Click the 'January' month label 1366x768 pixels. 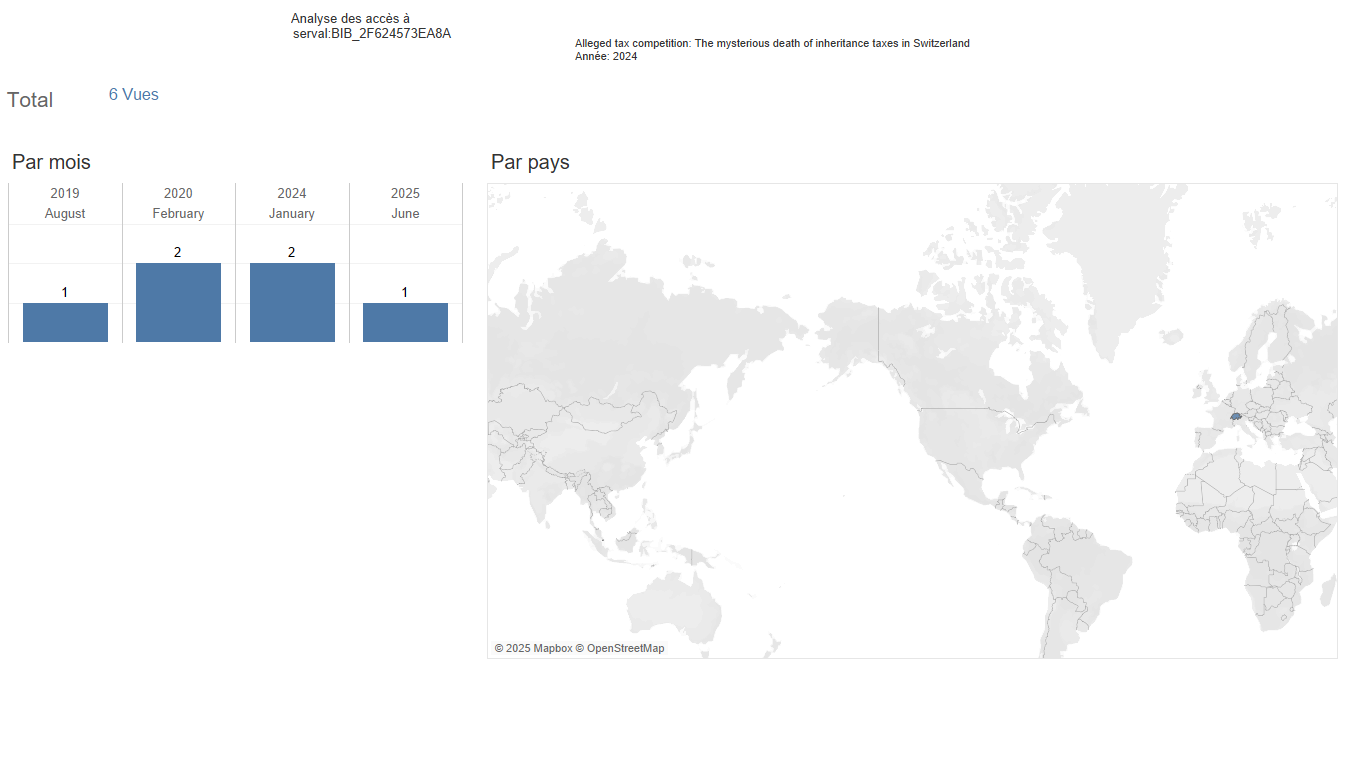292,214
